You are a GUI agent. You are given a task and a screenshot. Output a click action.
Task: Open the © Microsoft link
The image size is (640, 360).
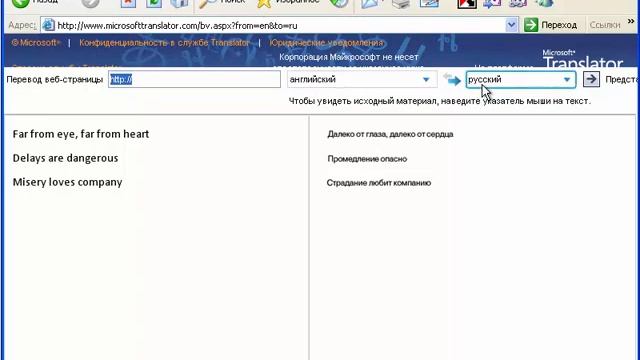[36, 42]
